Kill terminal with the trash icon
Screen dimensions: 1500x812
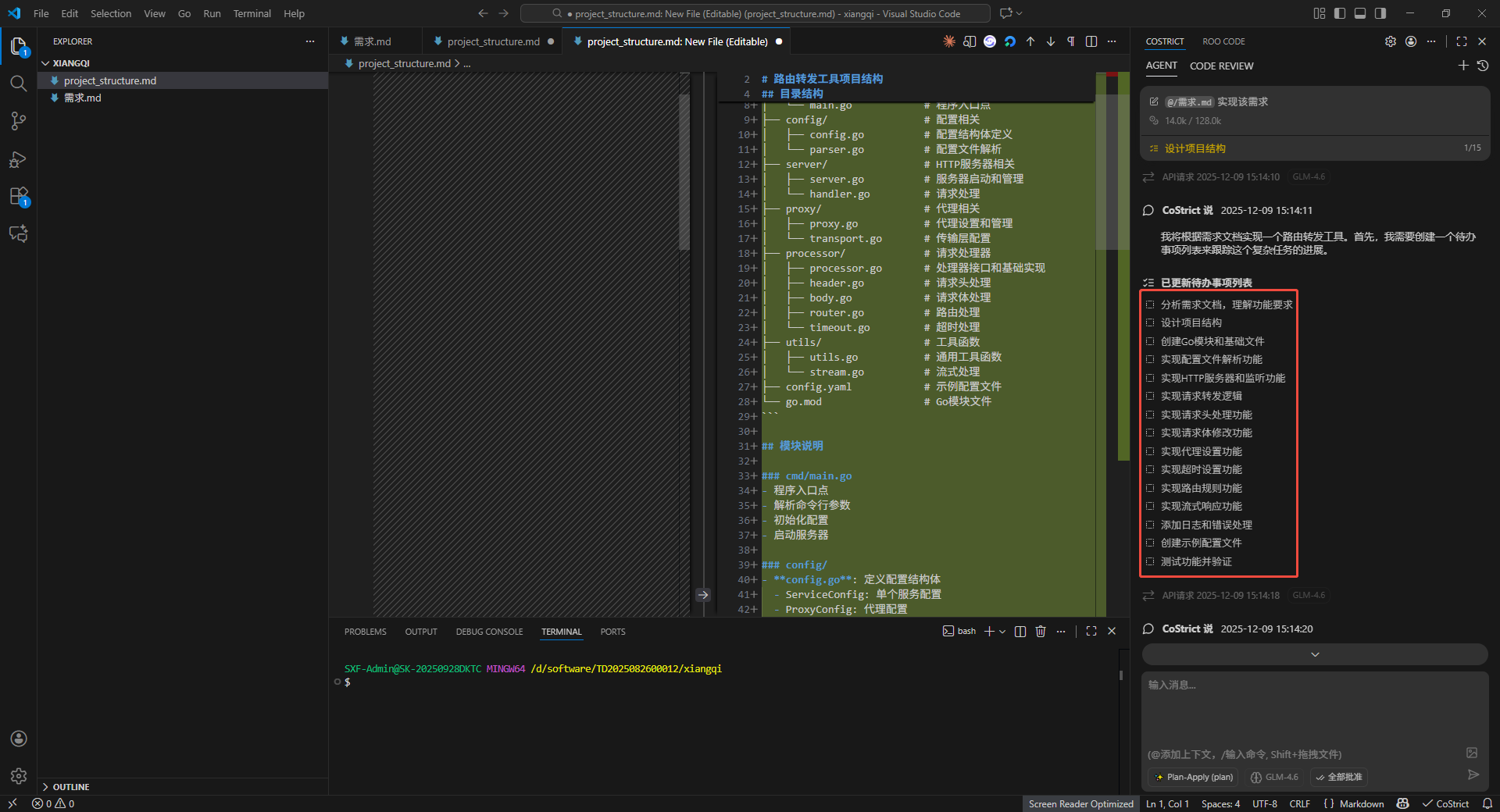pyautogui.click(x=1041, y=632)
